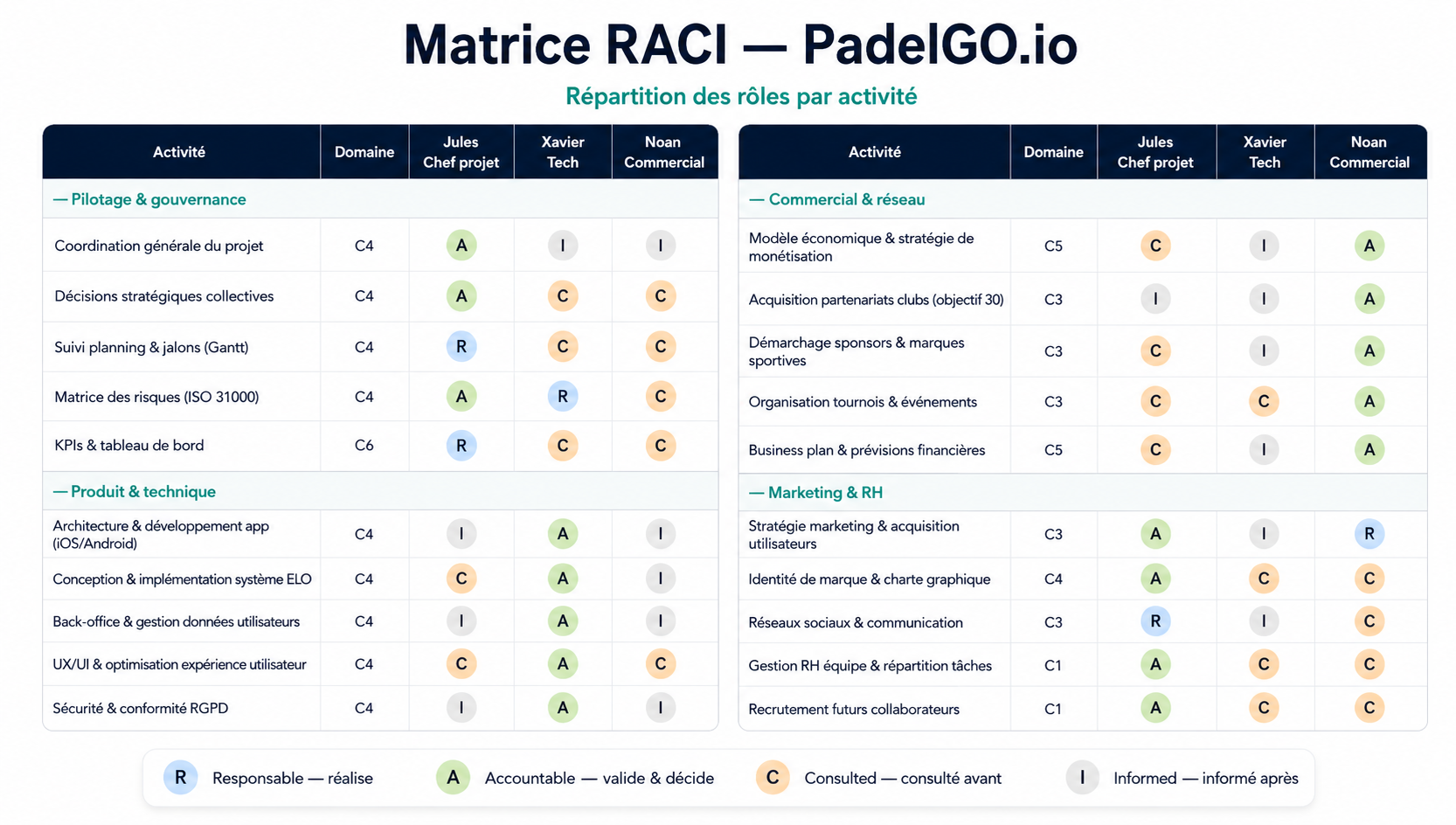The height and width of the screenshot is (825, 1456).
Task: Click the C6 domain cell for KPIs row
Action: pyautogui.click(x=364, y=446)
